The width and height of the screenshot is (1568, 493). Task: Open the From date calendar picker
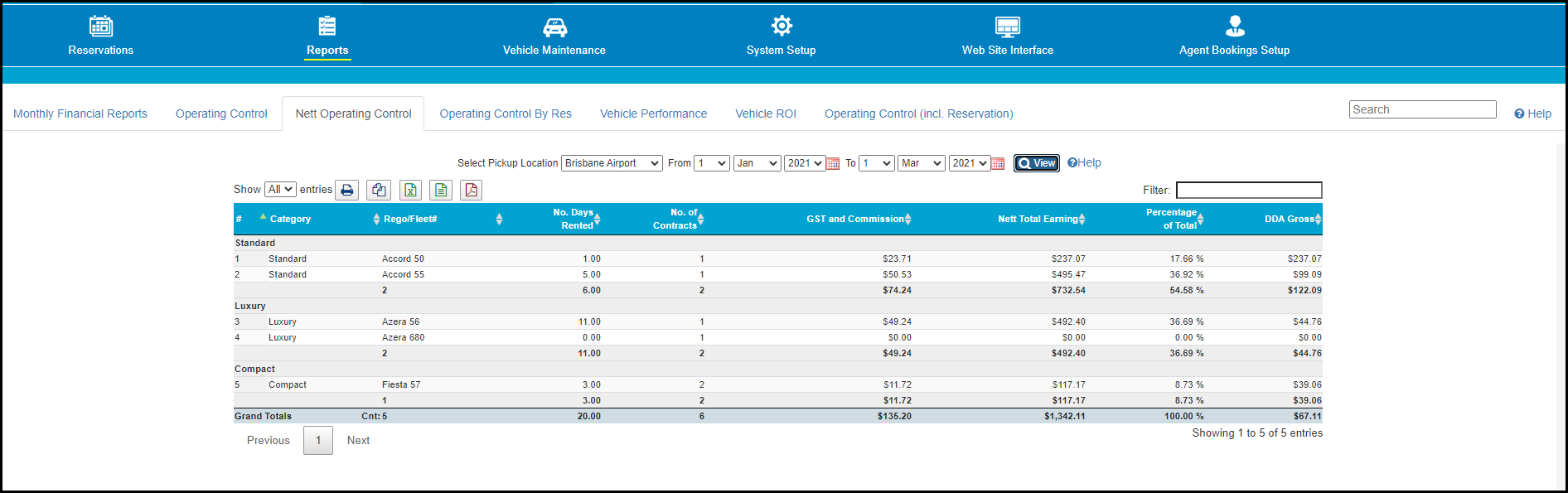click(833, 164)
